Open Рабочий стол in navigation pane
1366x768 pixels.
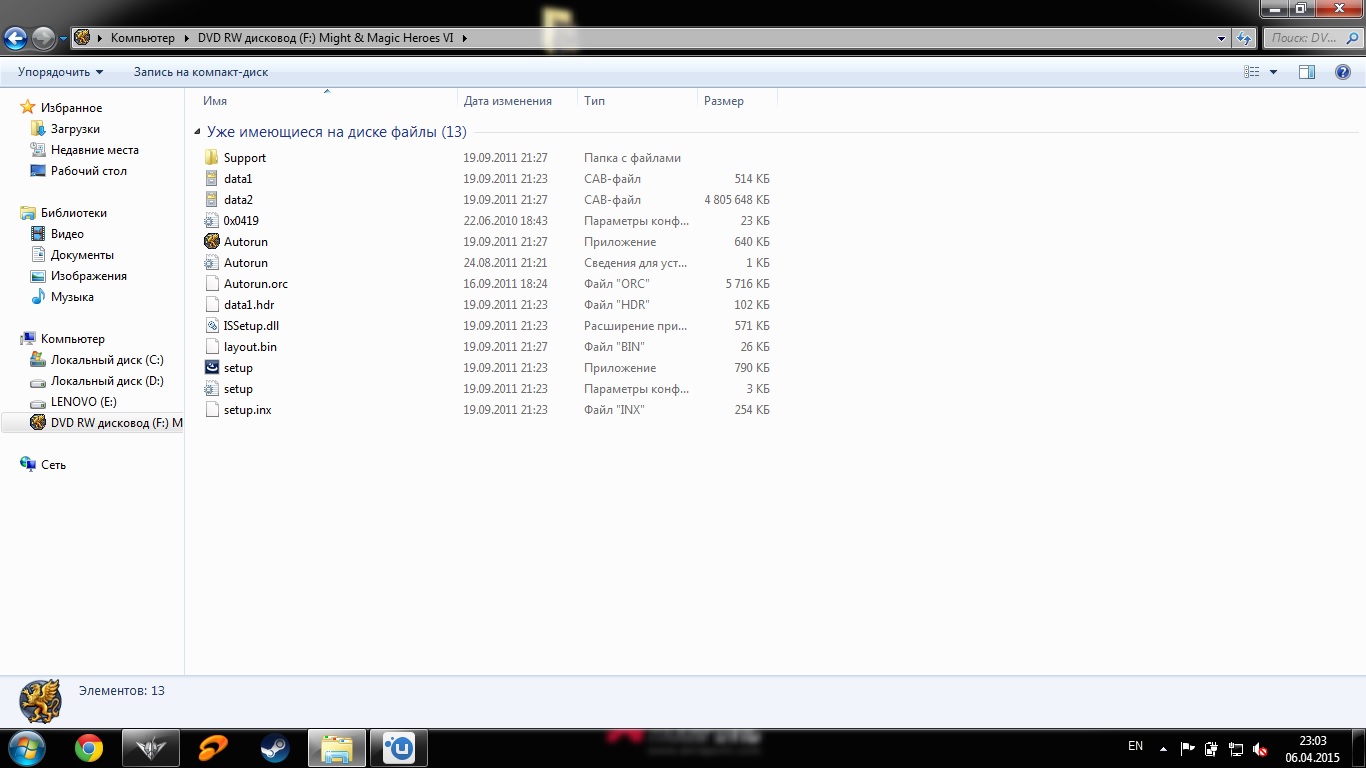89,171
